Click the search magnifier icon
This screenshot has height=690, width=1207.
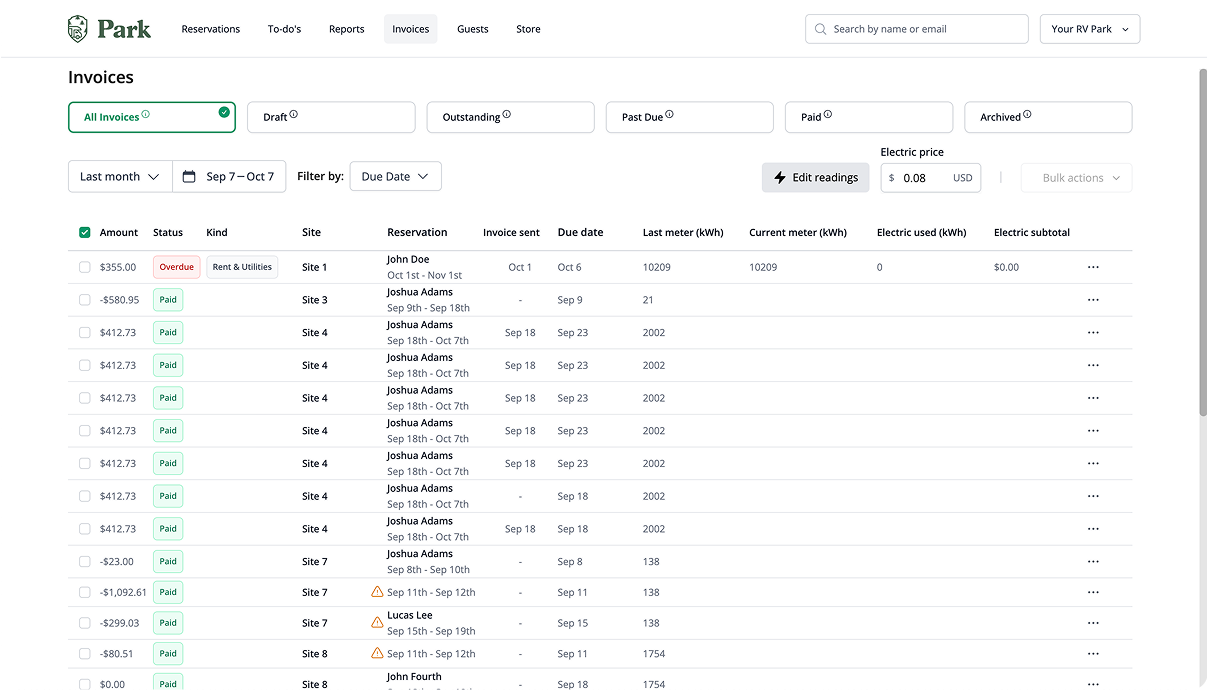click(x=821, y=30)
